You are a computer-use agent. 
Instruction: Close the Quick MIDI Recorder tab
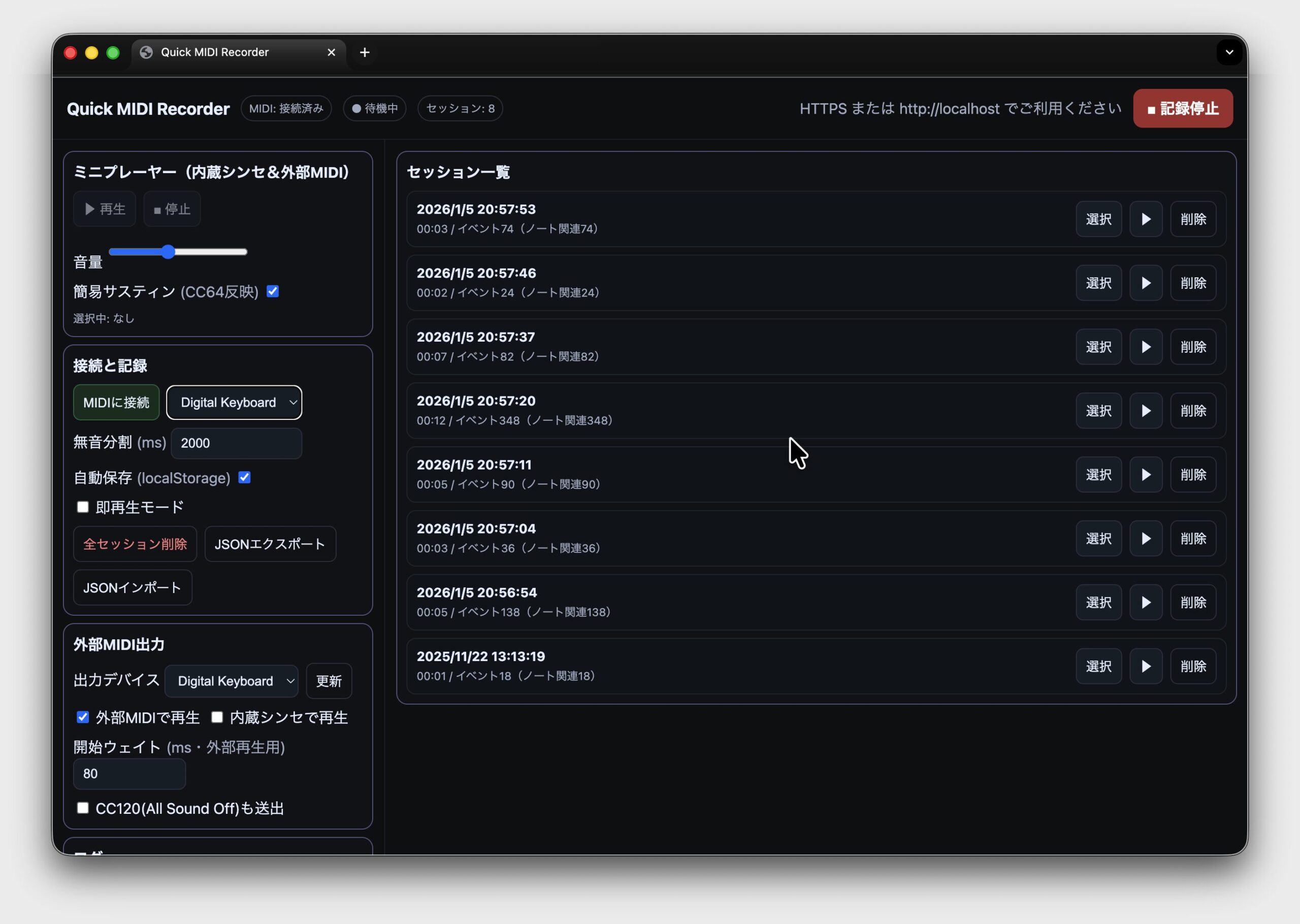[331, 52]
